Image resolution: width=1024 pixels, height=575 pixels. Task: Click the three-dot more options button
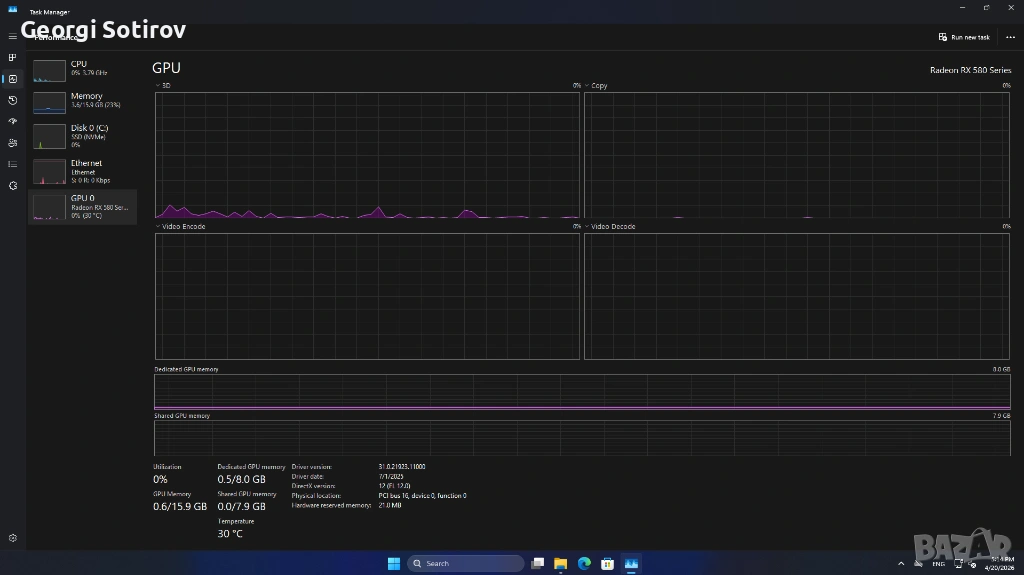[1010, 37]
